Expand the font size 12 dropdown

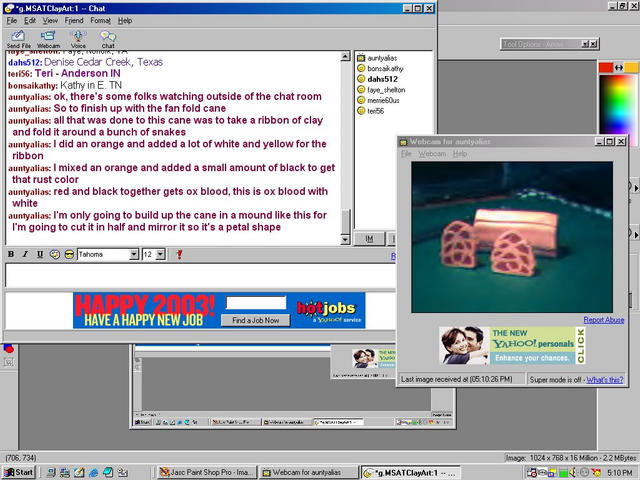[160, 254]
